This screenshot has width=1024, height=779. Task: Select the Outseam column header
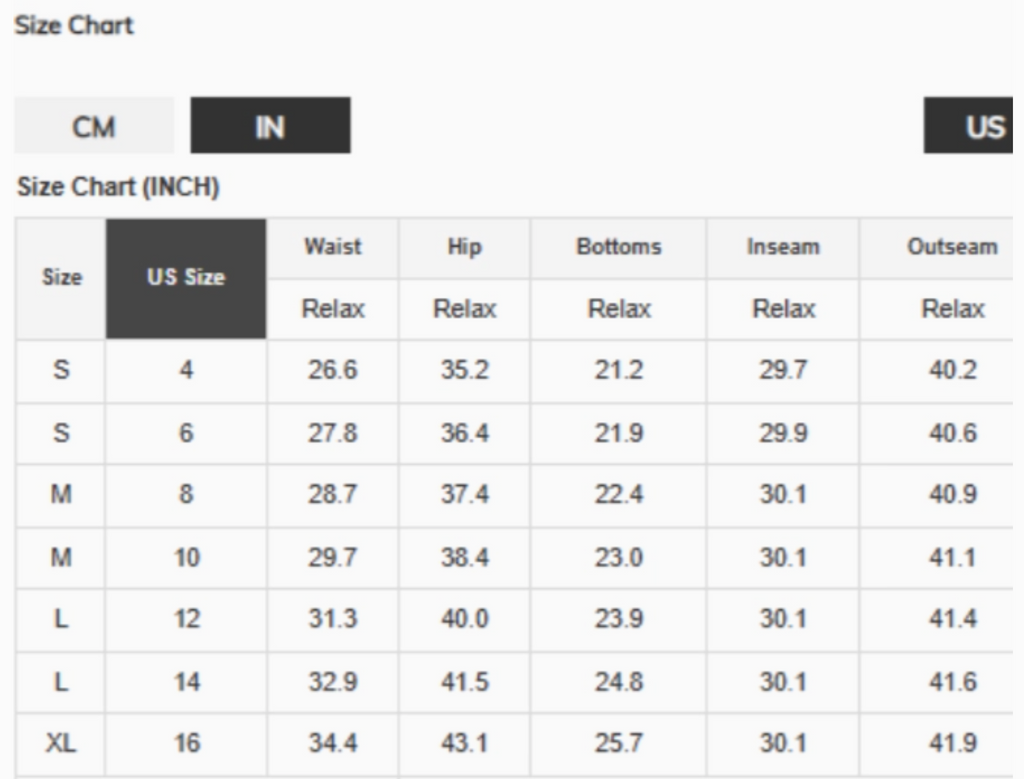click(x=952, y=247)
